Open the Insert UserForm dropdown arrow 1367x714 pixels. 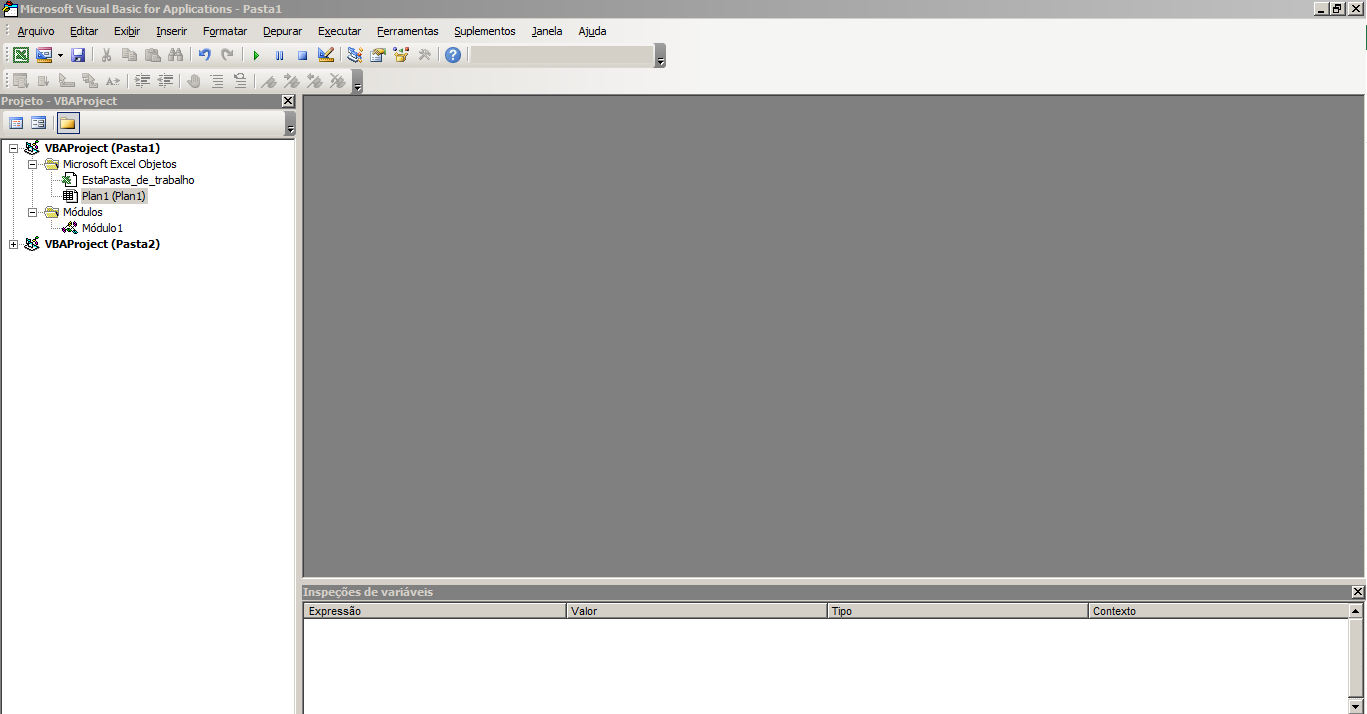point(60,55)
